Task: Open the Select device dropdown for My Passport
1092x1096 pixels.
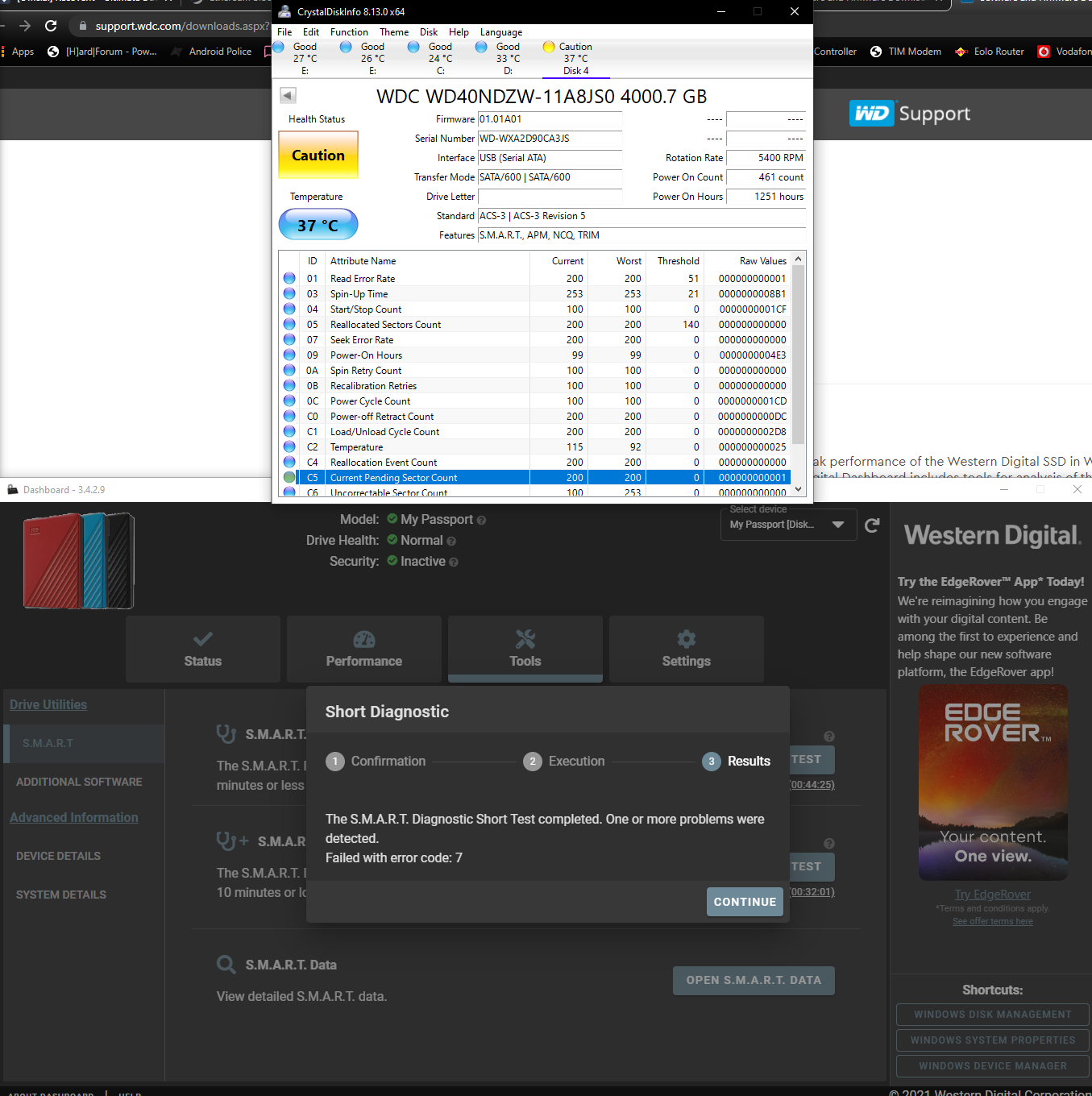Action: [788, 525]
